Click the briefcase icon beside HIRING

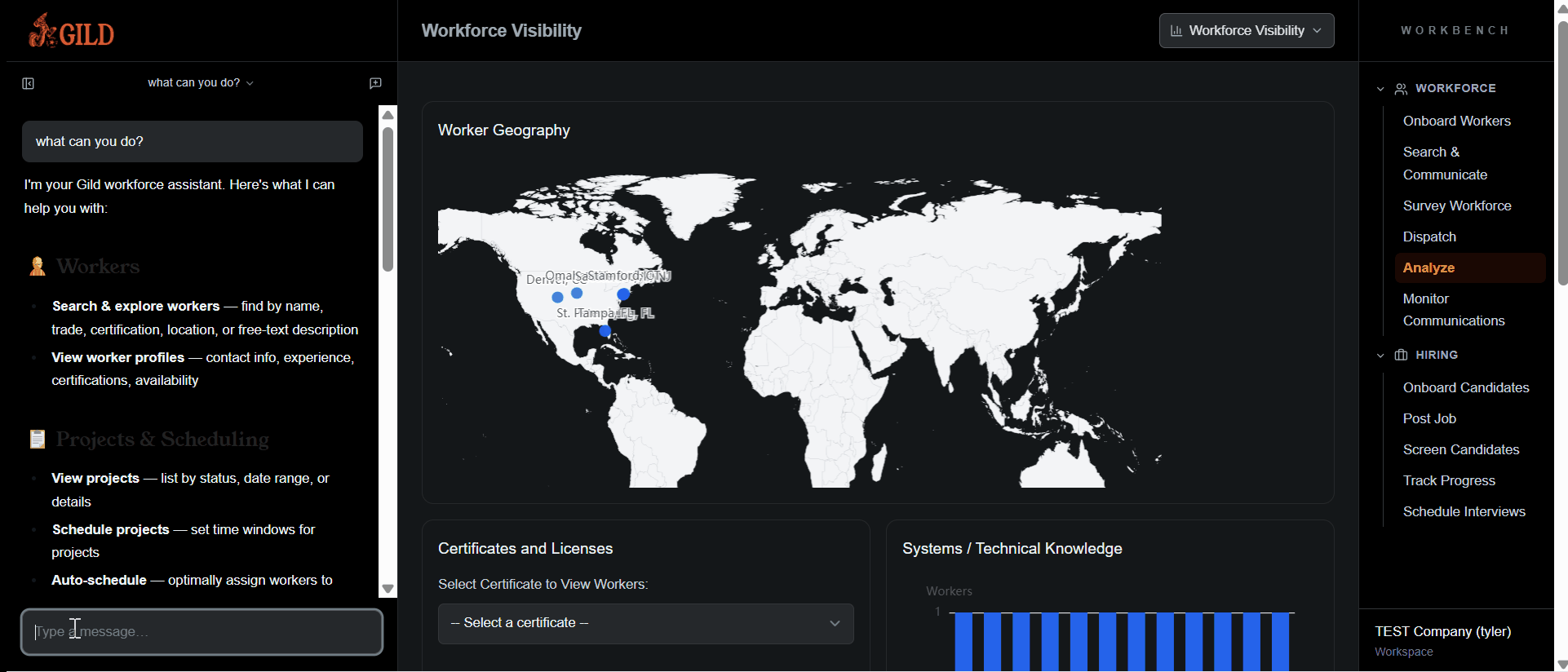1401,356
